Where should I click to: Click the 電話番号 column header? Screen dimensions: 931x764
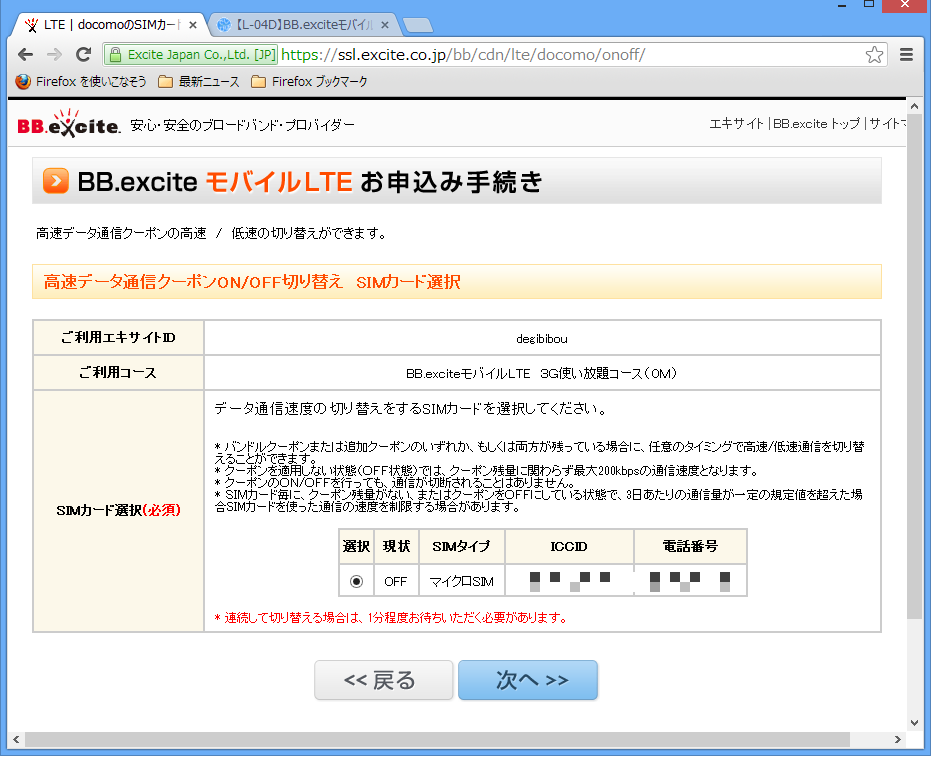click(691, 546)
